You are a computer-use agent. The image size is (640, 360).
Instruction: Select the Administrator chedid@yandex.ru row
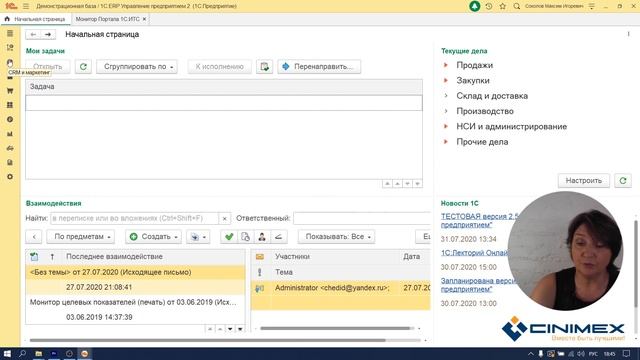click(x=340, y=295)
